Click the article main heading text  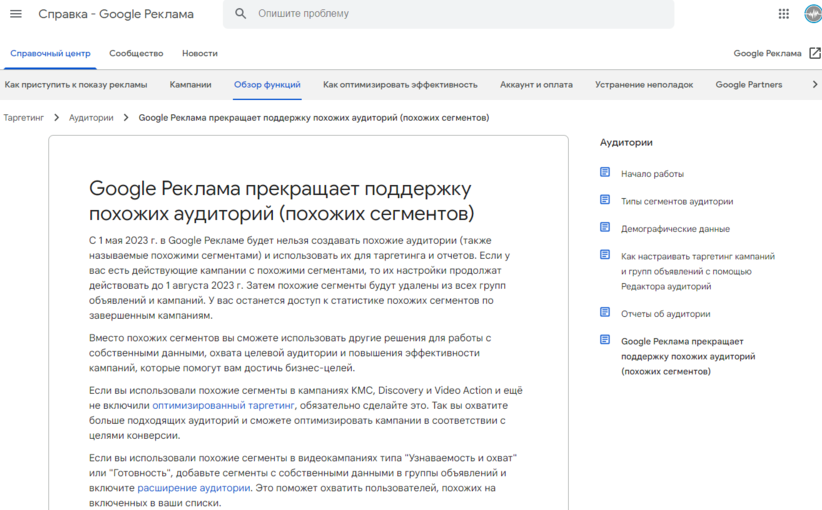pyautogui.click(x=282, y=201)
